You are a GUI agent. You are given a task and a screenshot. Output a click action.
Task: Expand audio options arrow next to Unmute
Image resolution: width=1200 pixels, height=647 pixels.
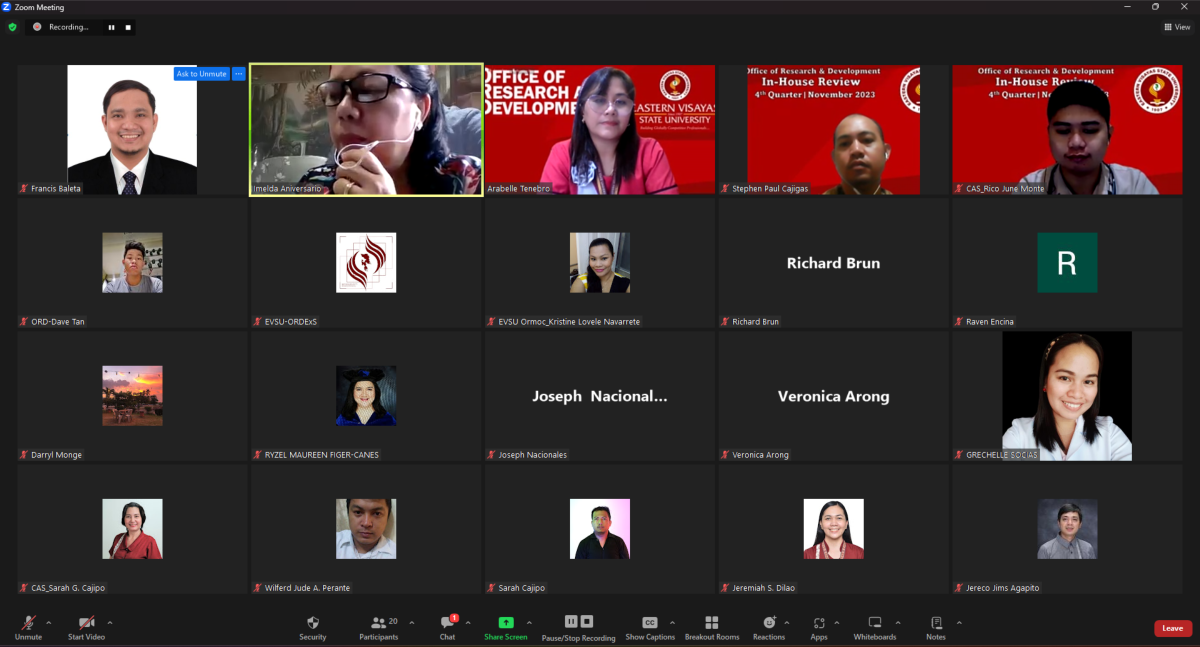(x=48, y=622)
